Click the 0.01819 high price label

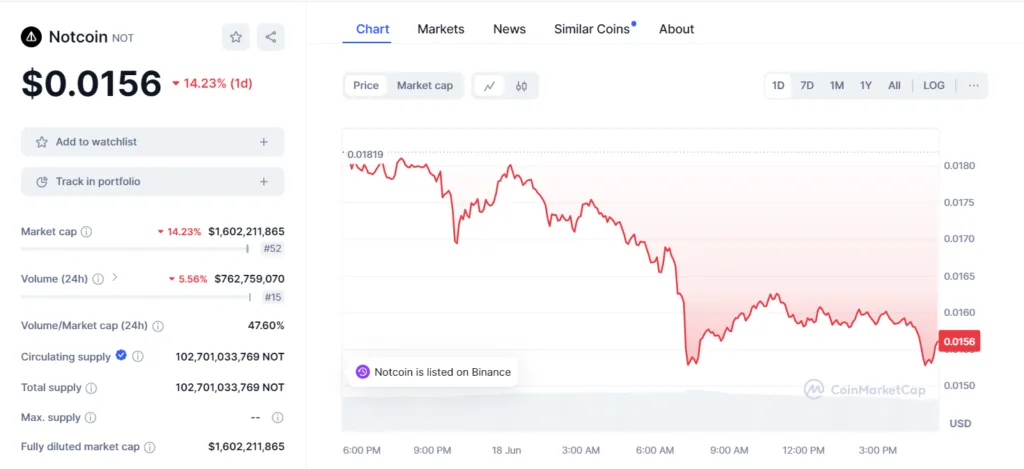coord(365,155)
